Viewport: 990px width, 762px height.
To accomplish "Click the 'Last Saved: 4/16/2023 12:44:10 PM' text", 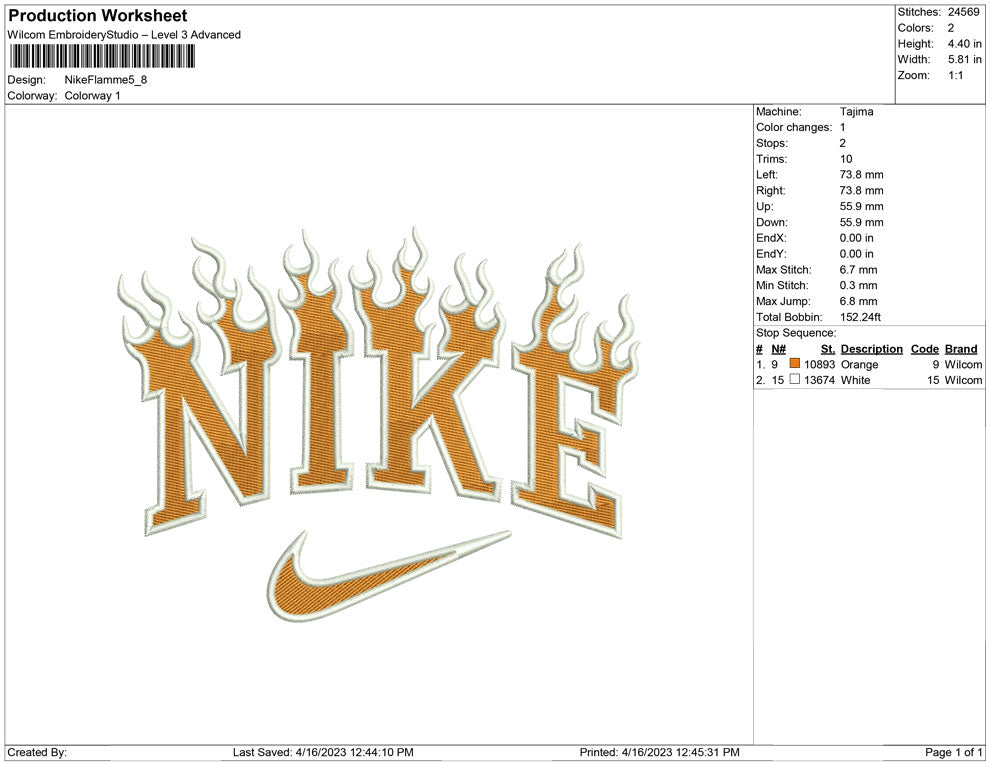I will [323, 753].
